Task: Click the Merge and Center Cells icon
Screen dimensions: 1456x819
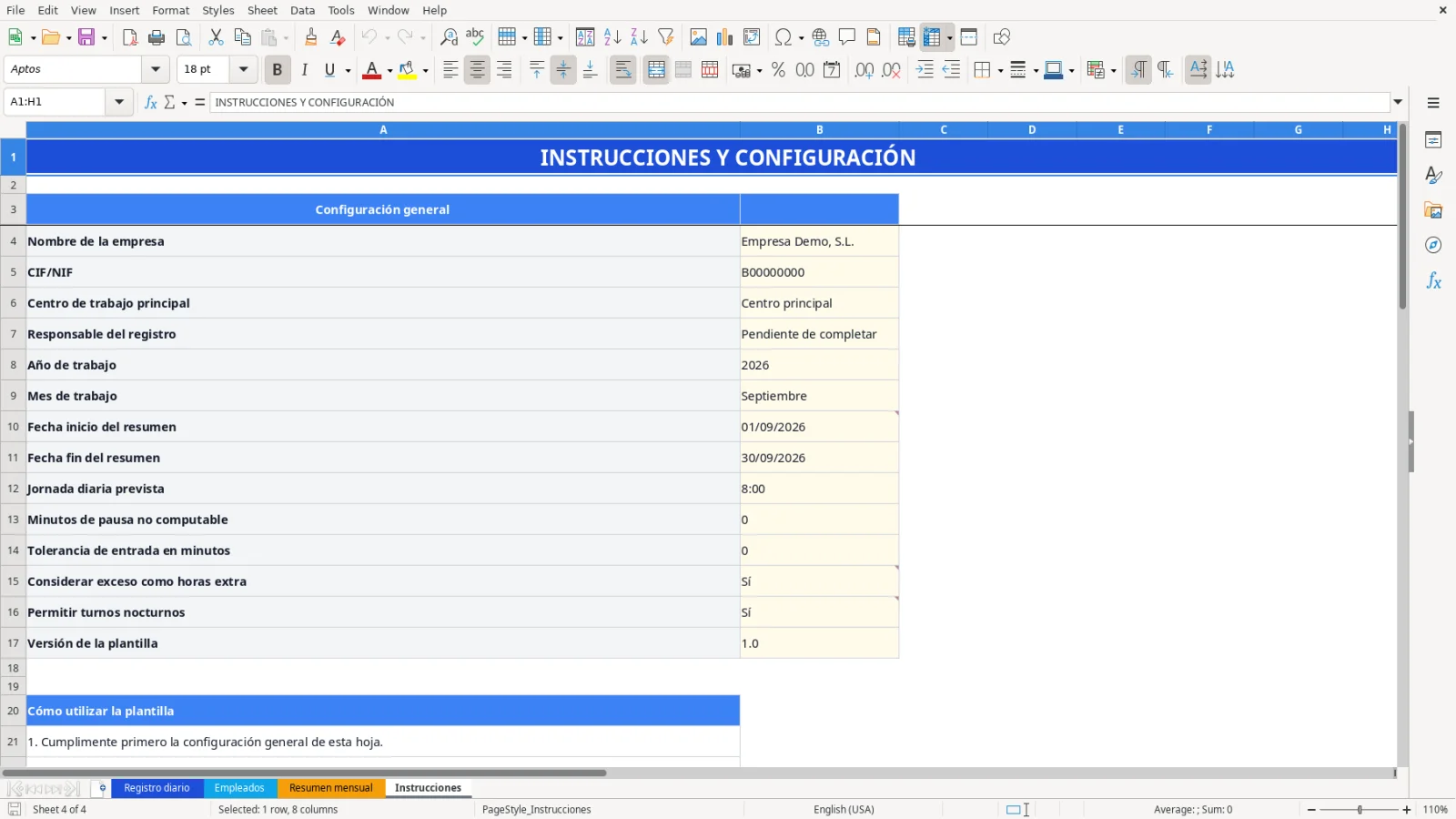Action: [x=656, y=69]
